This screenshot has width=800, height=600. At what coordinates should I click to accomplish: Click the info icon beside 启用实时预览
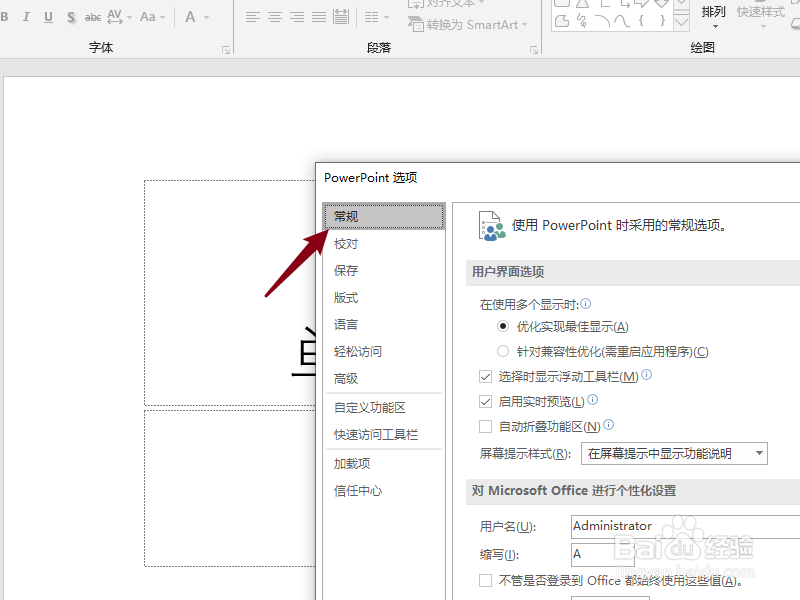(592, 399)
